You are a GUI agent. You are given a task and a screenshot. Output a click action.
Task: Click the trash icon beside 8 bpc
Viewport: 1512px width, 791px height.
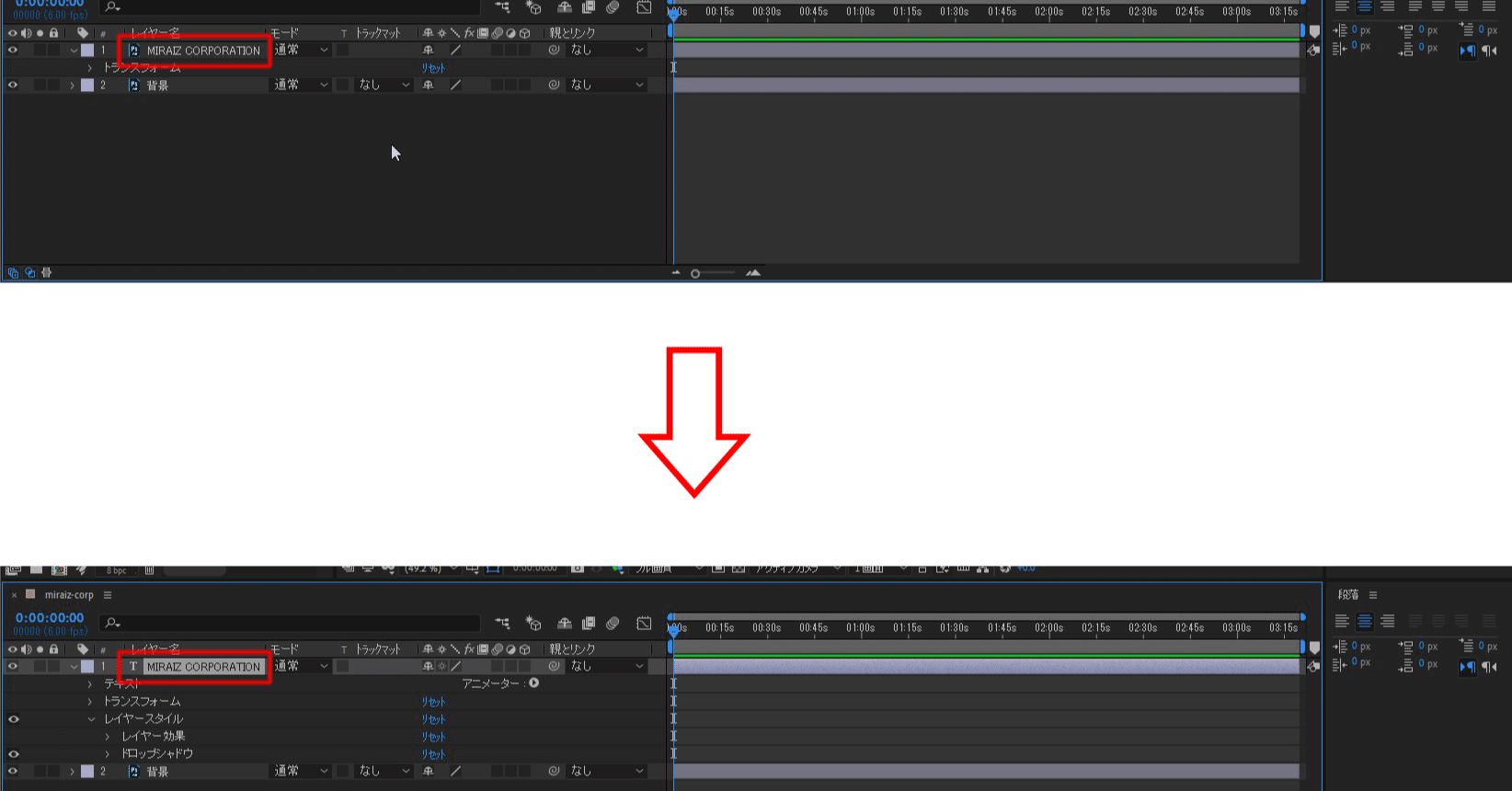point(149,570)
